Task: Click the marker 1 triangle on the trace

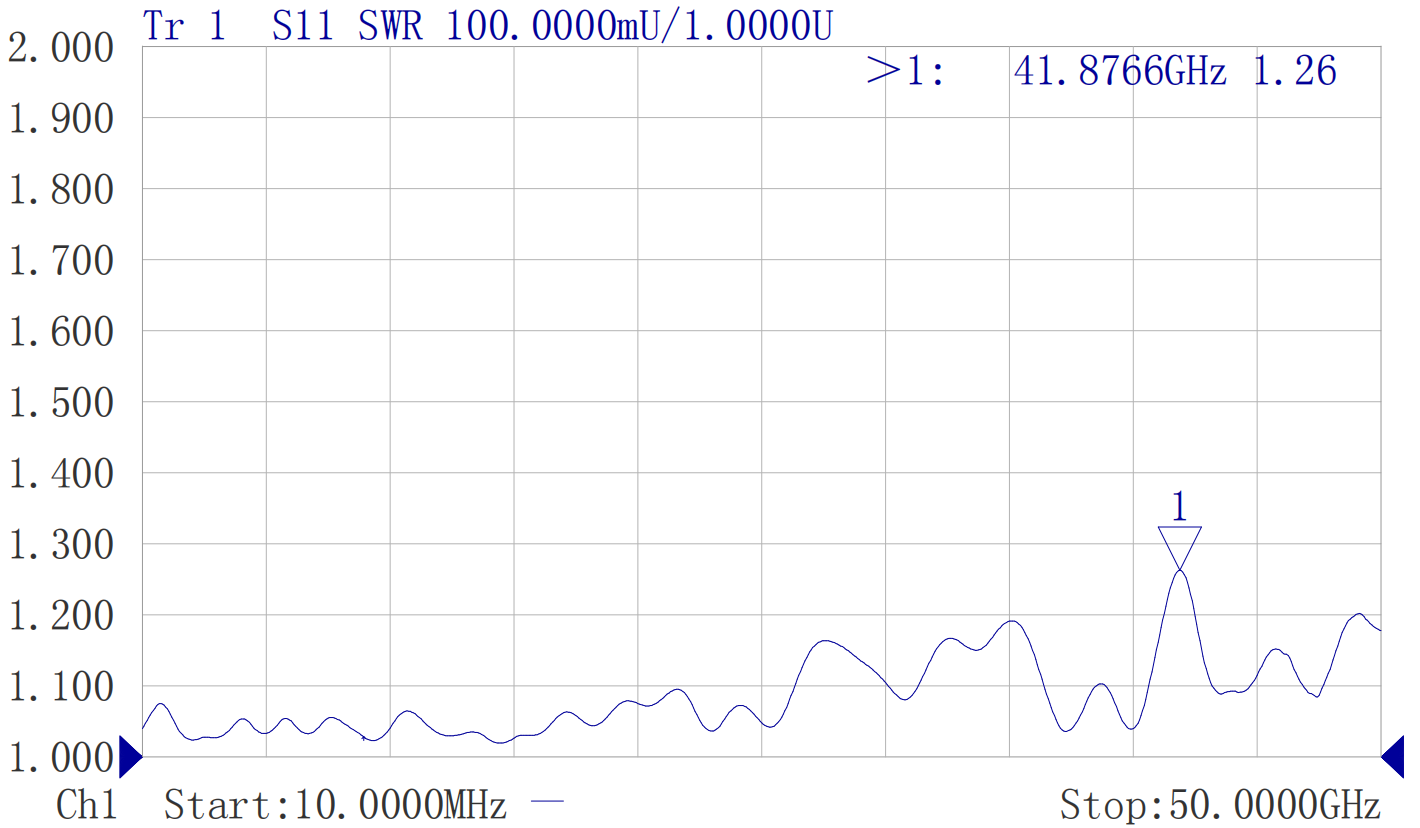Action: 1180,546
